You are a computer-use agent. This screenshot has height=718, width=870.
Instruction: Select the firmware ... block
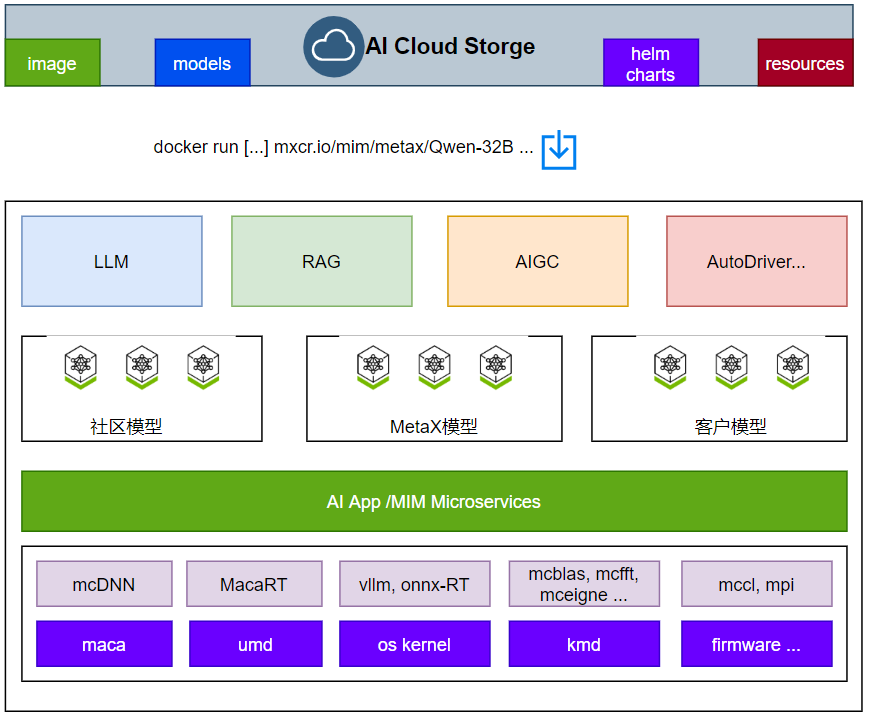click(x=757, y=644)
